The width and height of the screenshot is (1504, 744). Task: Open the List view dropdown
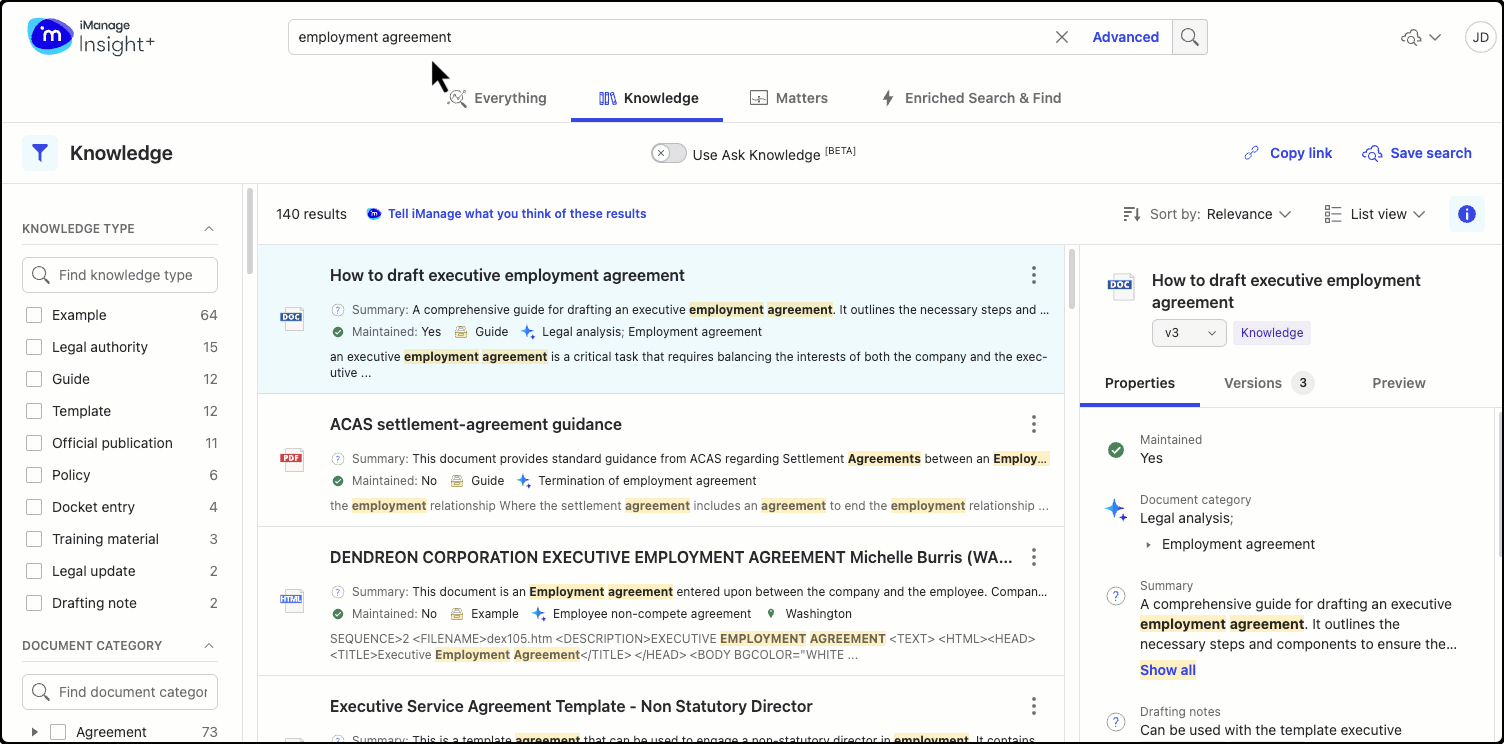[x=1375, y=214]
